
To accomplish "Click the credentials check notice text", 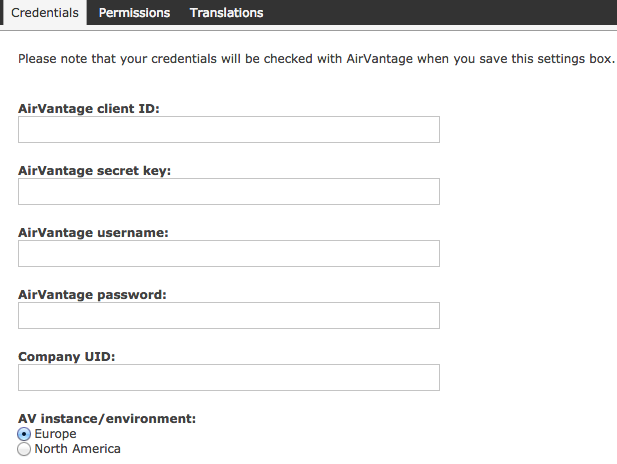I will [x=316, y=59].
